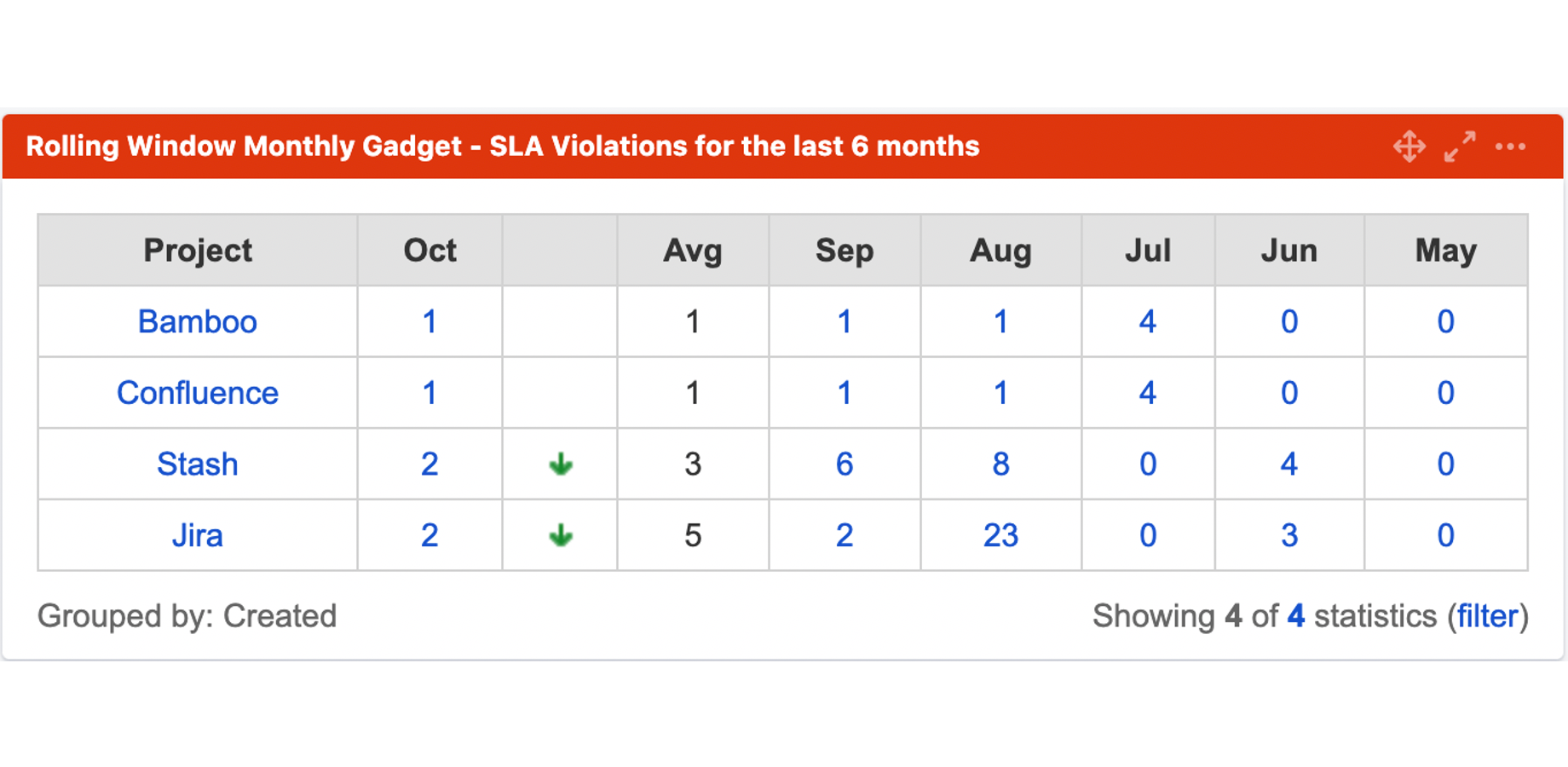Open Jira's Aug value 23
The height and width of the screenshot is (767, 1568).
point(1001,536)
